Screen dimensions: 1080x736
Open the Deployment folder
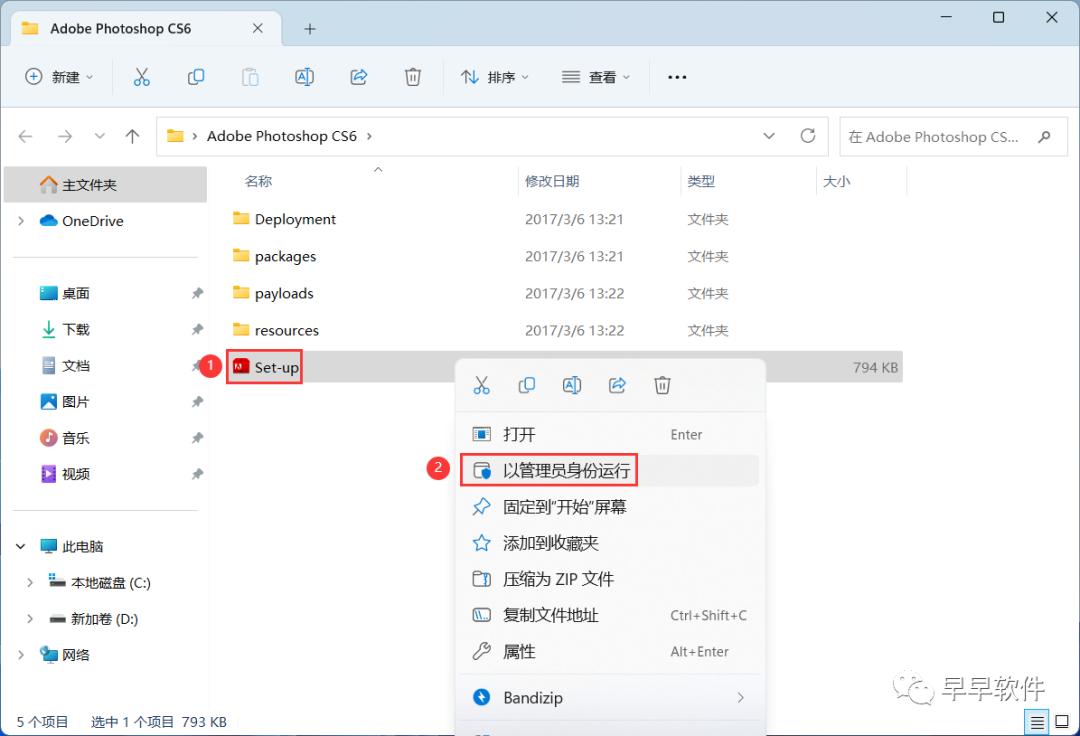294,219
